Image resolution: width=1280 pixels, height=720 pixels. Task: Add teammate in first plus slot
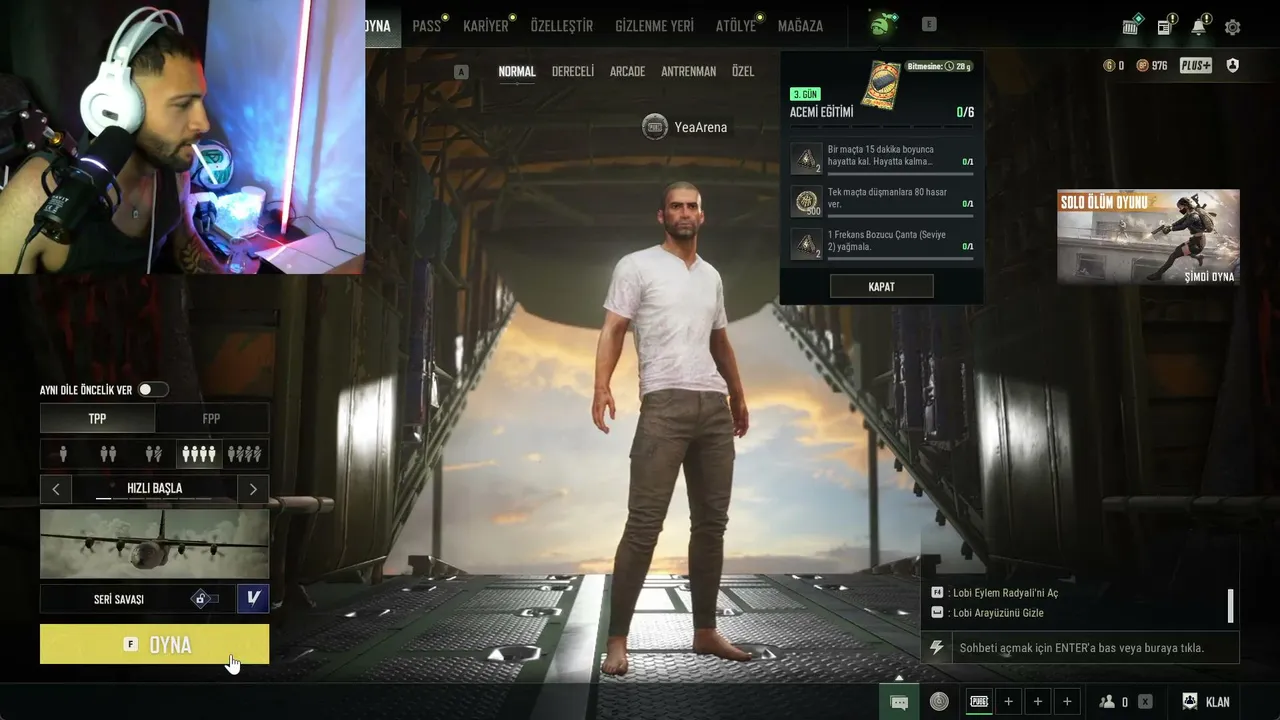tap(1008, 702)
